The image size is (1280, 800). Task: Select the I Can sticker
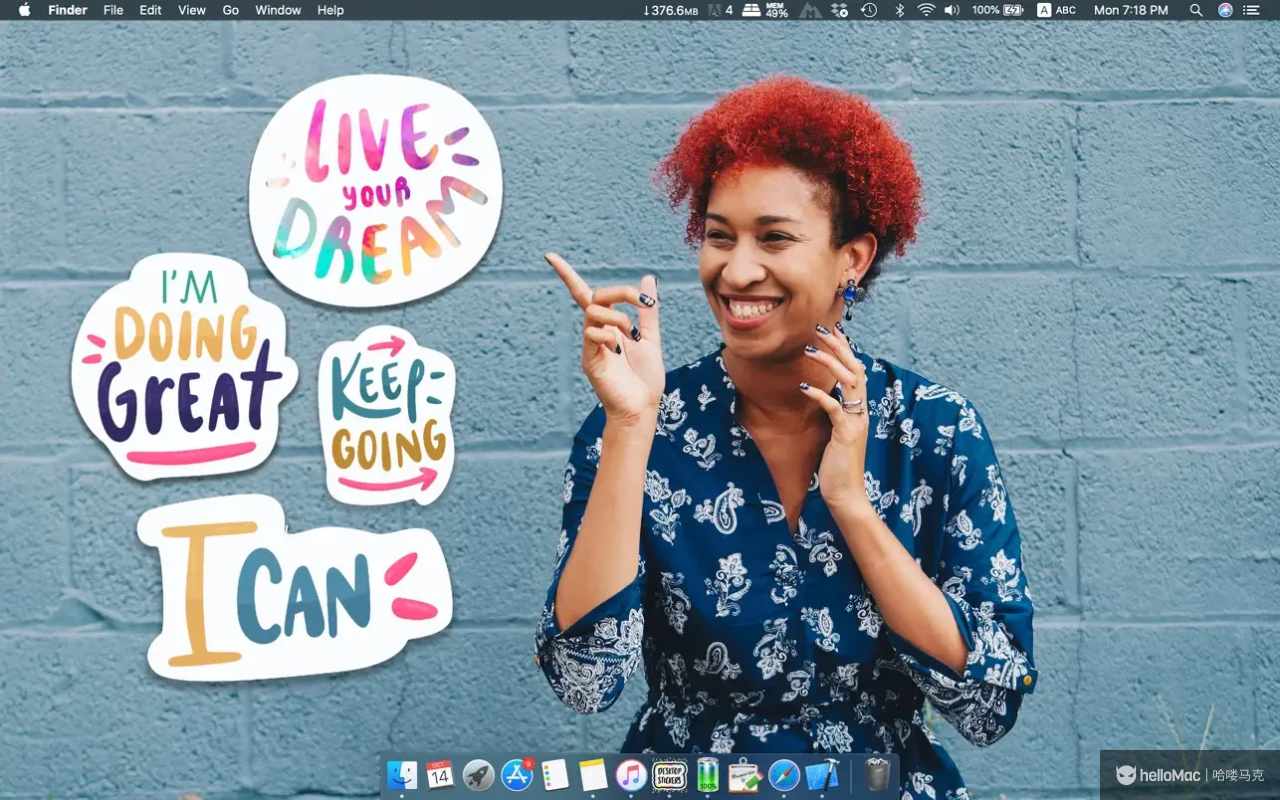tap(295, 588)
